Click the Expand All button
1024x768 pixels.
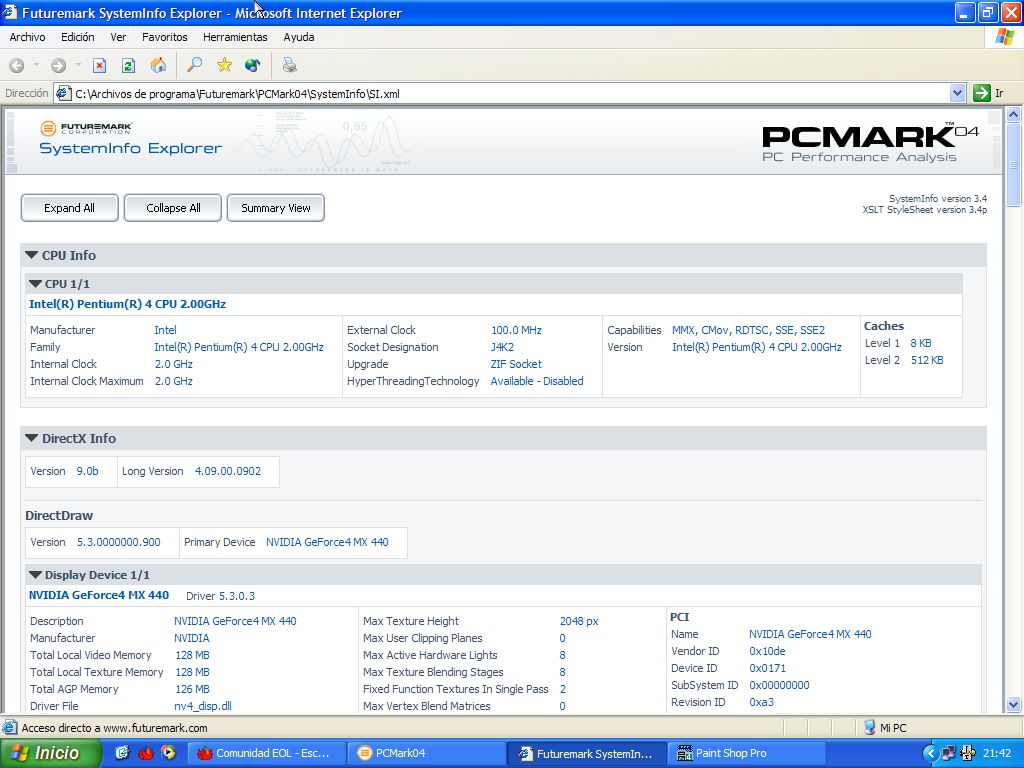coord(69,208)
